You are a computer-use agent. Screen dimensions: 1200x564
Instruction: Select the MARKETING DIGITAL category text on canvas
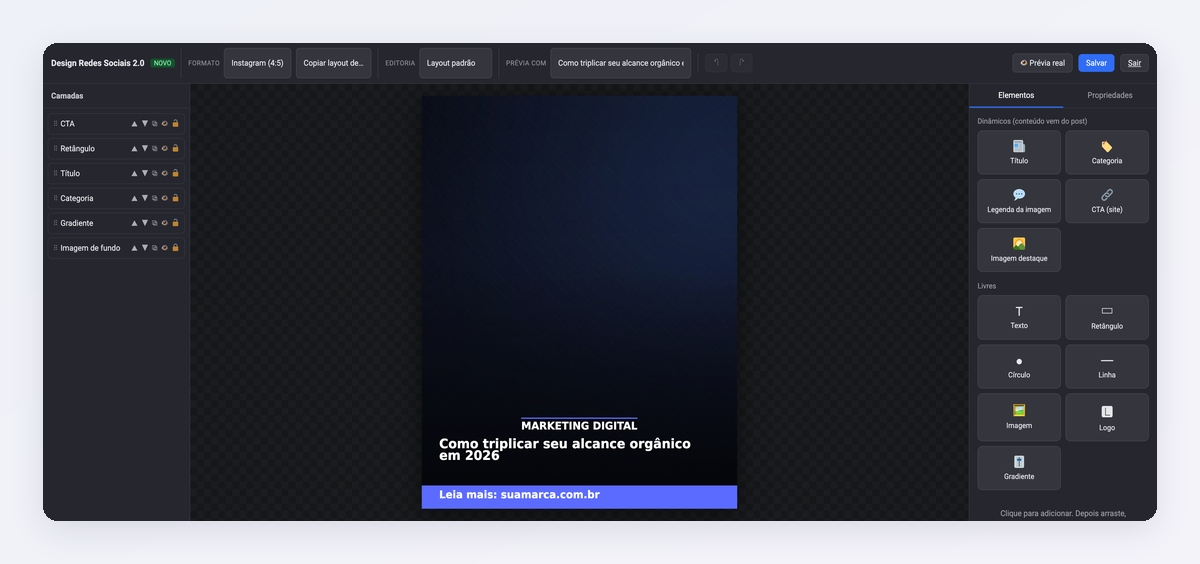[579, 425]
